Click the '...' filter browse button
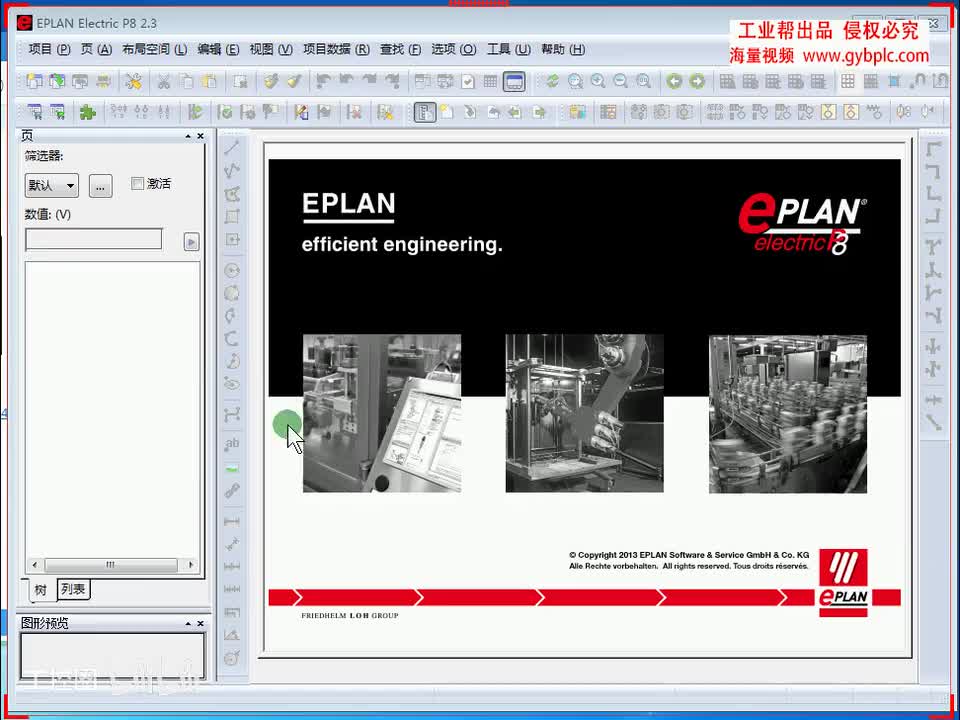Viewport: 960px width, 720px height. click(x=100, y=186)
